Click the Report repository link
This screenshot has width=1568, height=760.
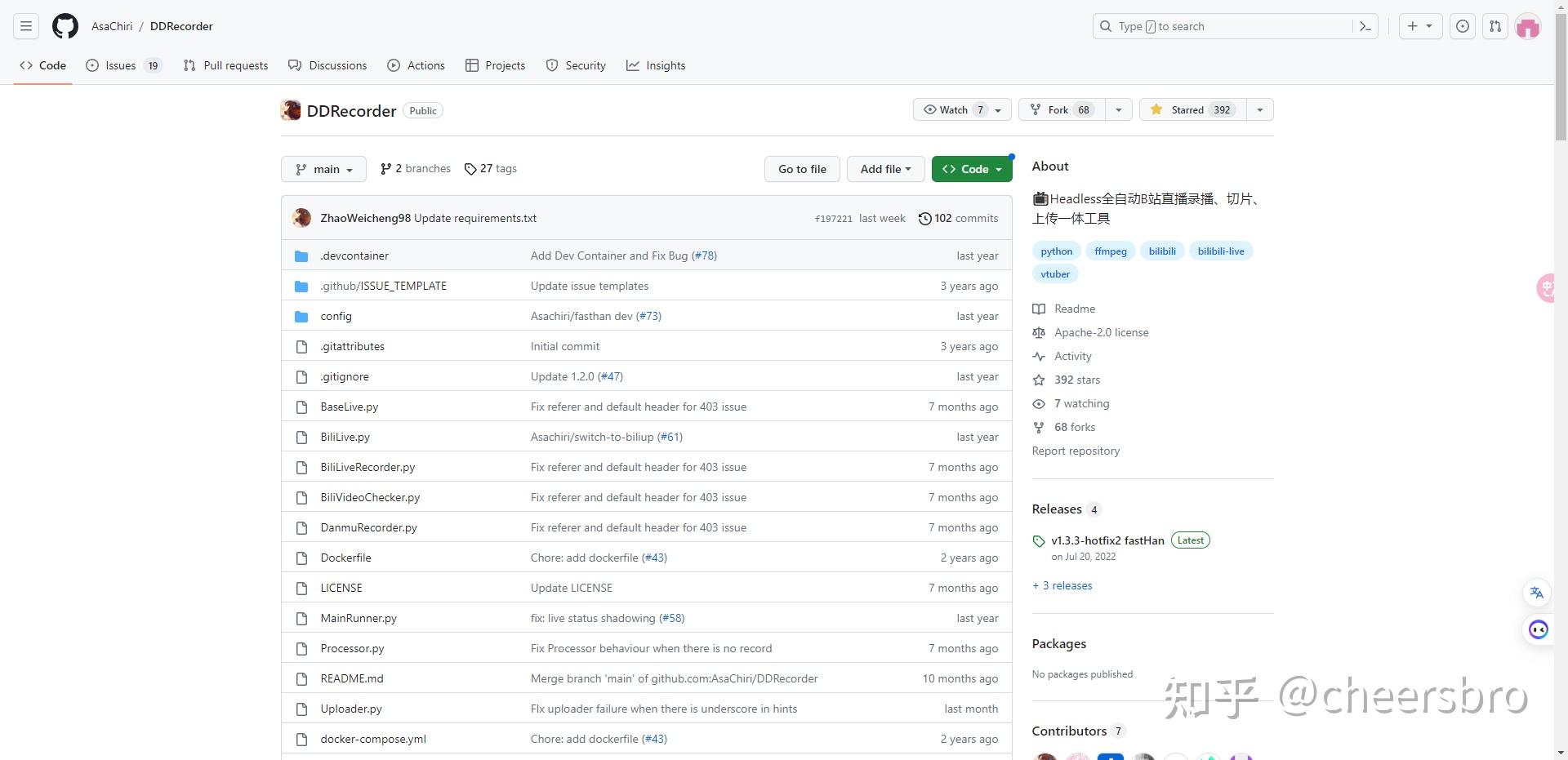click(1076, 451)
